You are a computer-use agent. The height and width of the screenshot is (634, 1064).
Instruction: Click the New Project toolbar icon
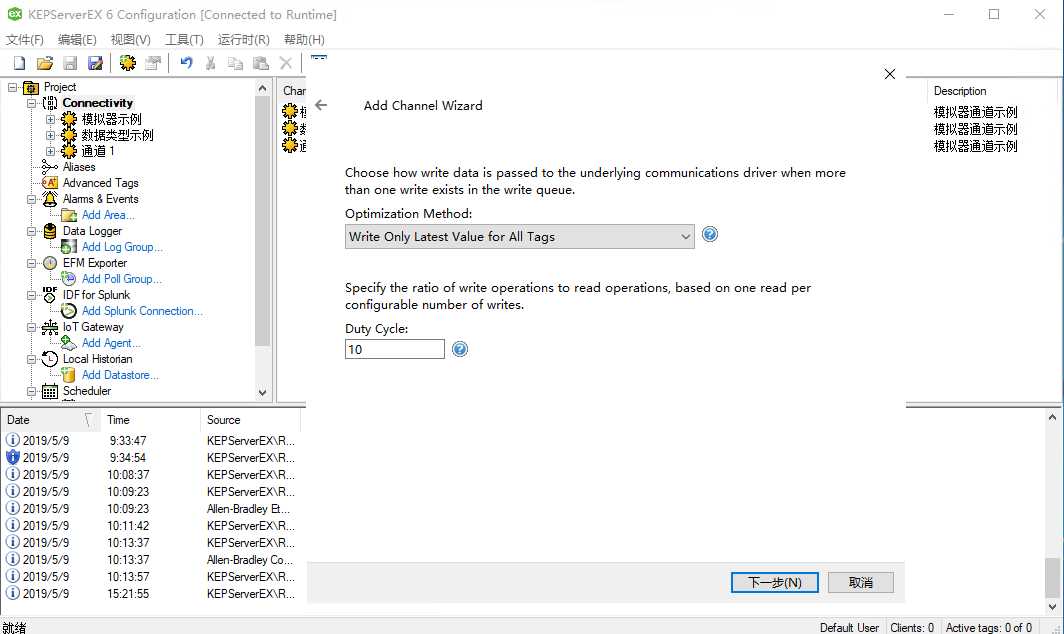click(20, 64)
